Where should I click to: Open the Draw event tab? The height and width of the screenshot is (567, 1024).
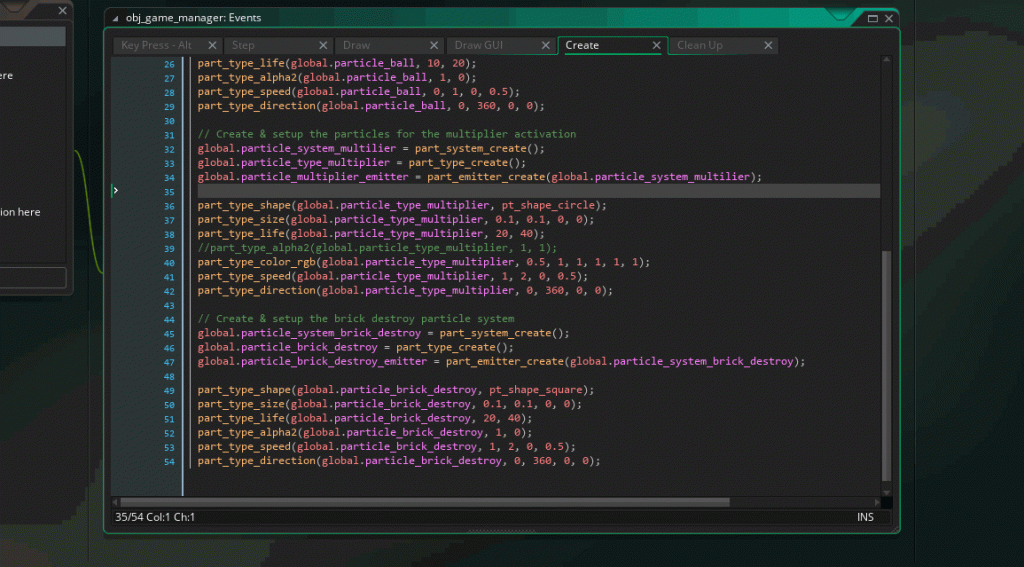[x=357, y=45]
